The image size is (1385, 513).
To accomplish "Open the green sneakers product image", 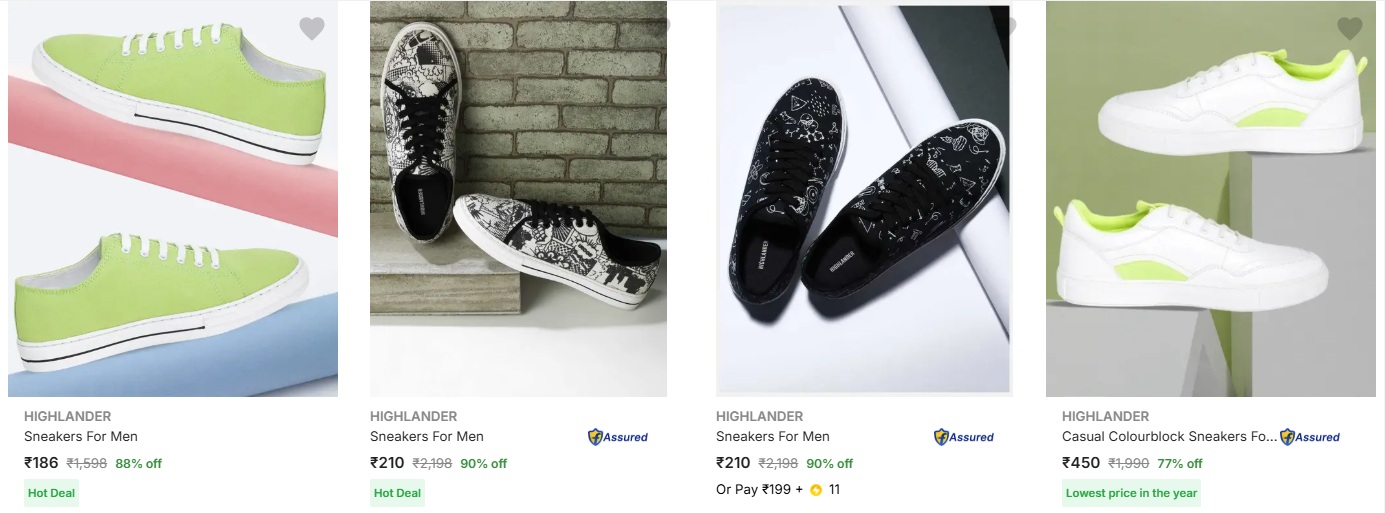I will coord(173,200).
